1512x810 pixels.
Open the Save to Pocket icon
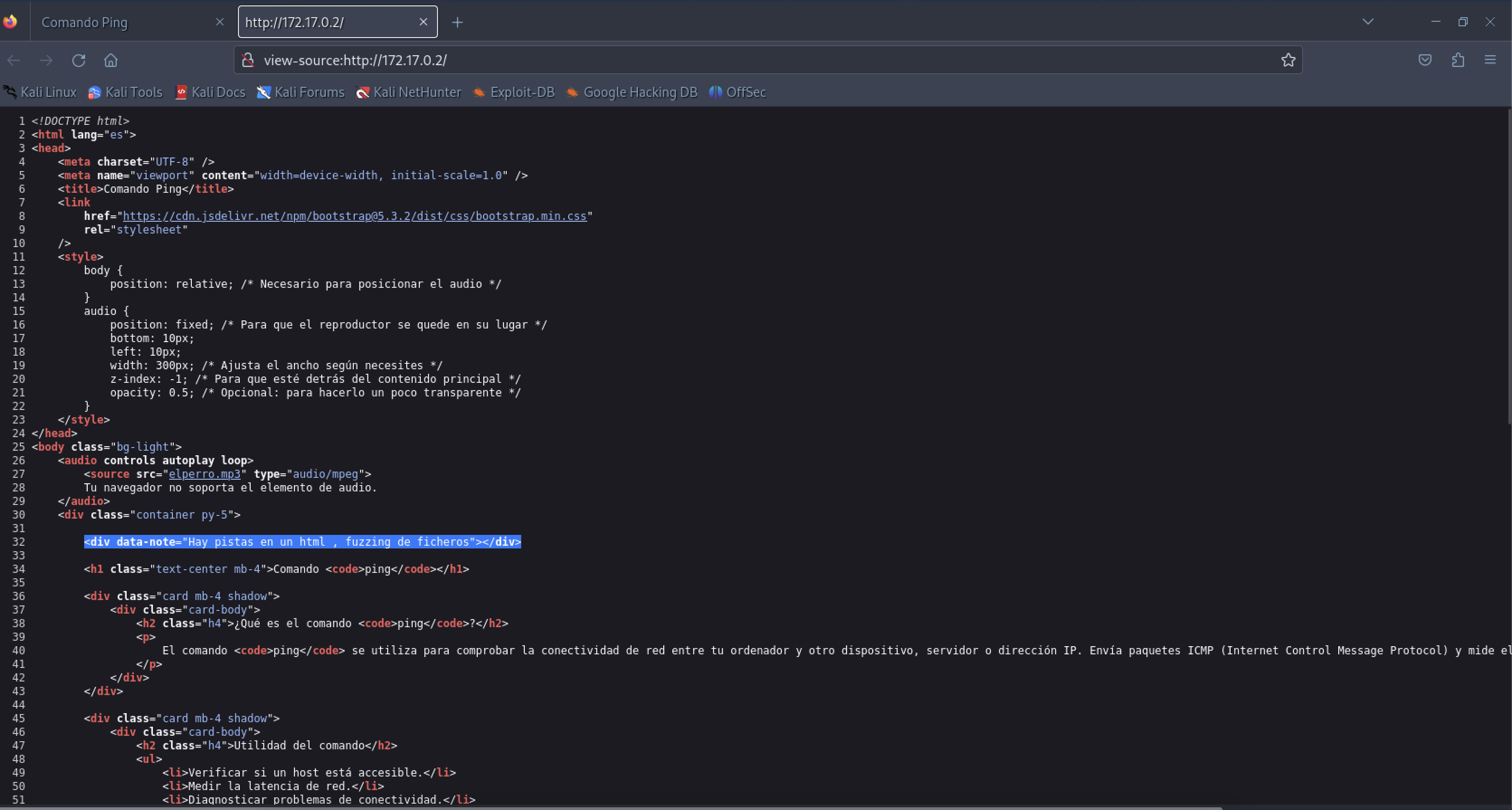click(x=1425, y=60)
